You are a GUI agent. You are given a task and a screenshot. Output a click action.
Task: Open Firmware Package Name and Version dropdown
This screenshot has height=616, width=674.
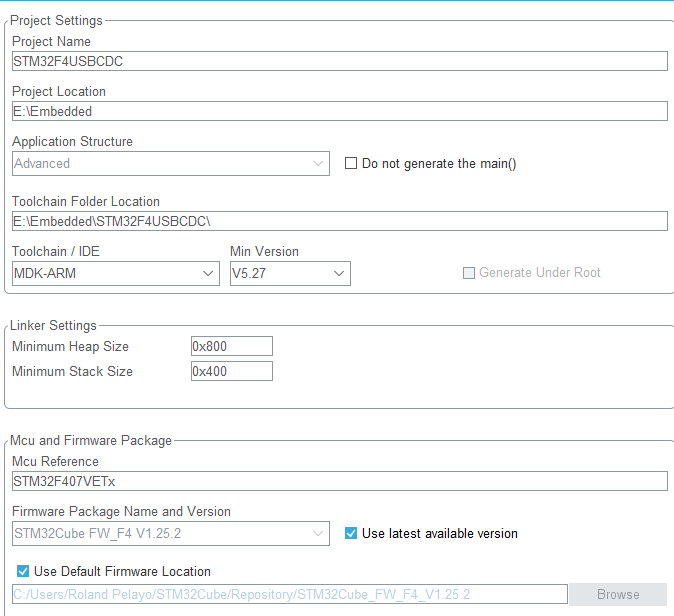click(x=171, y=533)
